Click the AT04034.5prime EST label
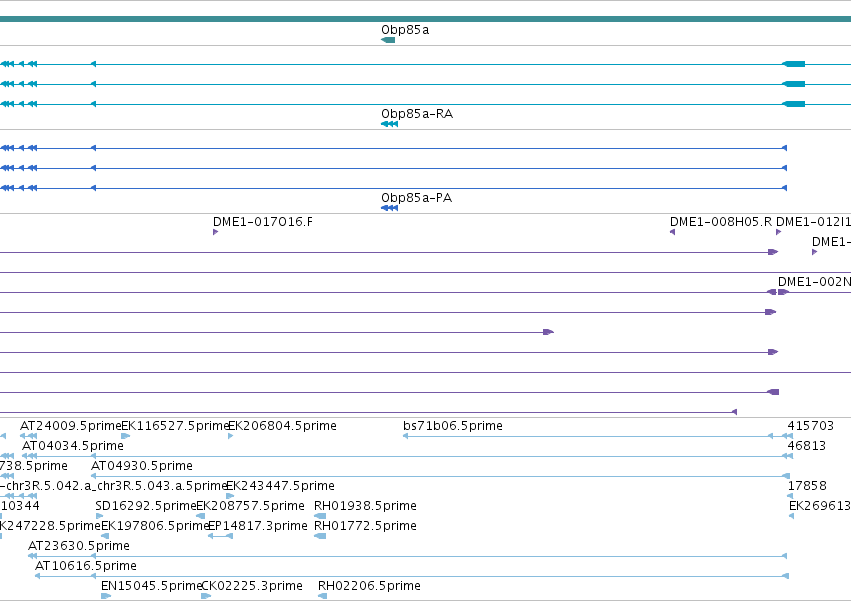The width and height of the screenshot is (851, 601). 73,446
